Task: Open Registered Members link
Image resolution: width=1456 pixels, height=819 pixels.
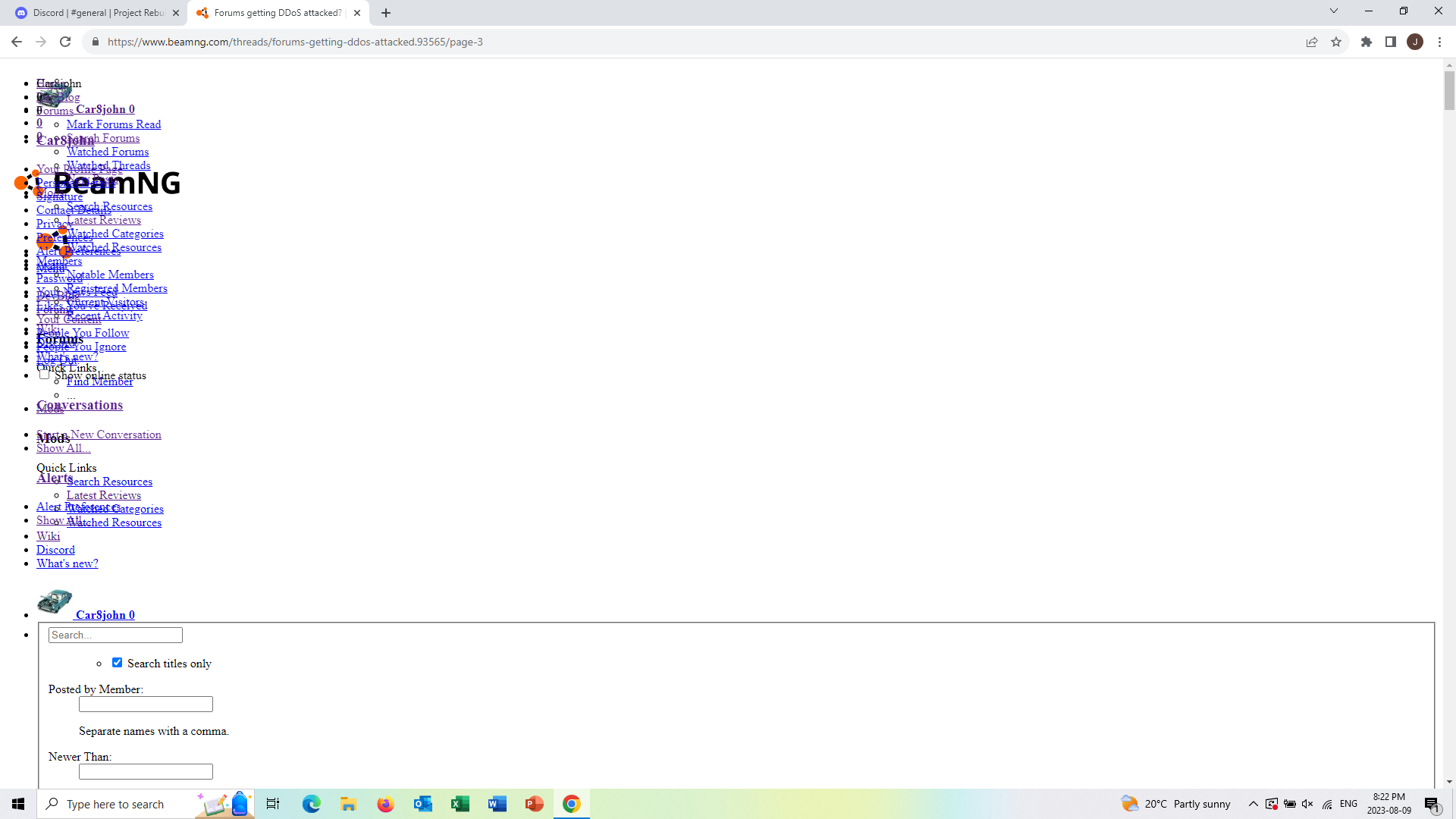Action: [117, 288]
